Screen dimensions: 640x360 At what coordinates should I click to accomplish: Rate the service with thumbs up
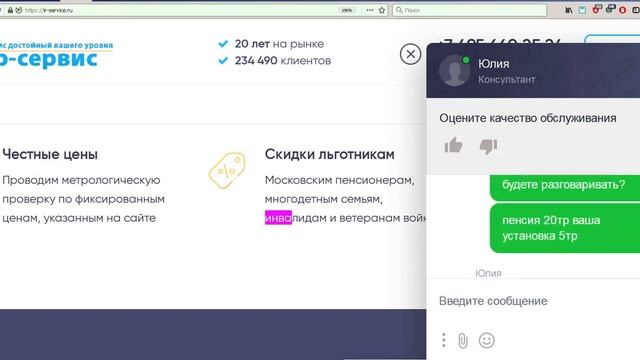coord(453,145)
